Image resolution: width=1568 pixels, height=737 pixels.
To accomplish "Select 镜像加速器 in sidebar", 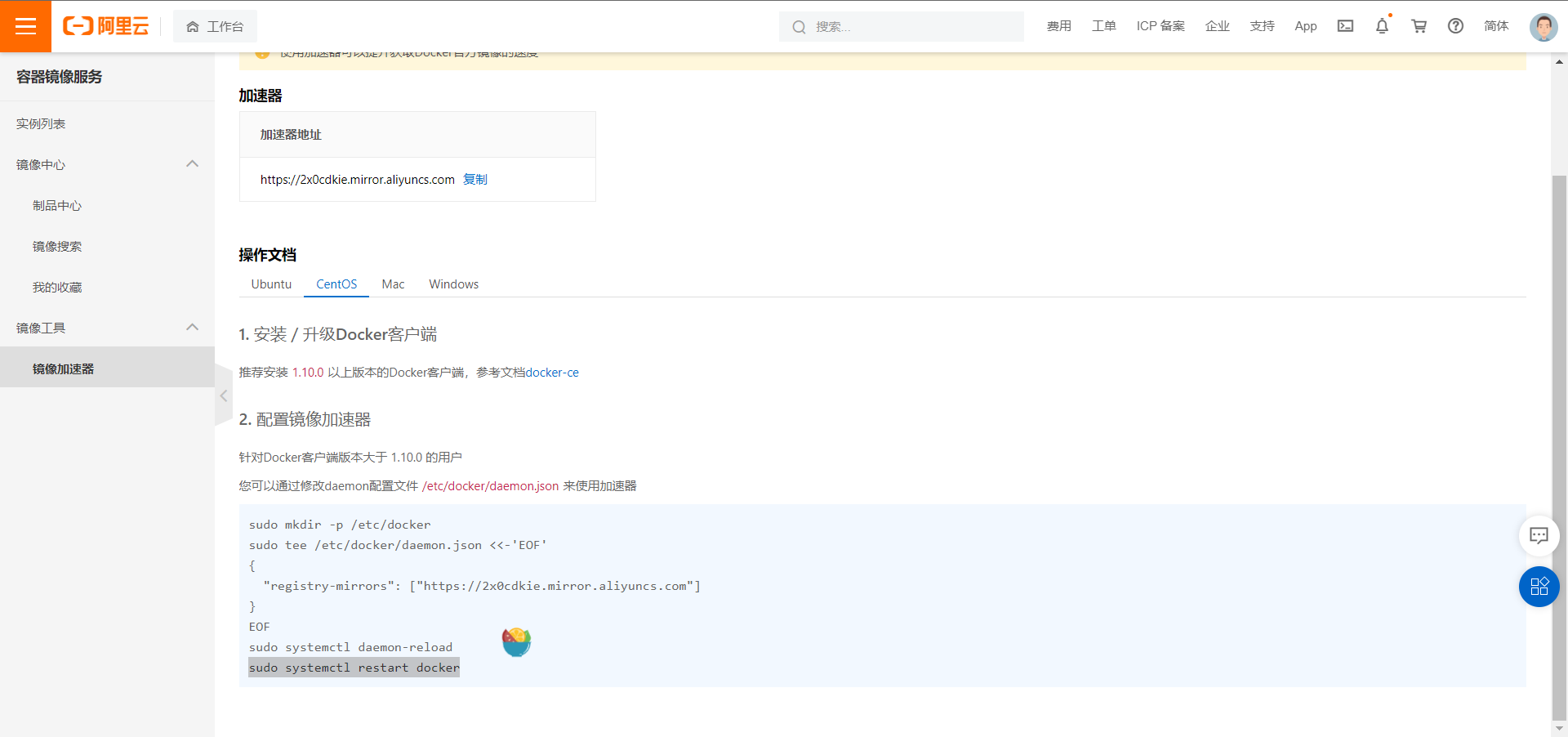I will 107,367.
